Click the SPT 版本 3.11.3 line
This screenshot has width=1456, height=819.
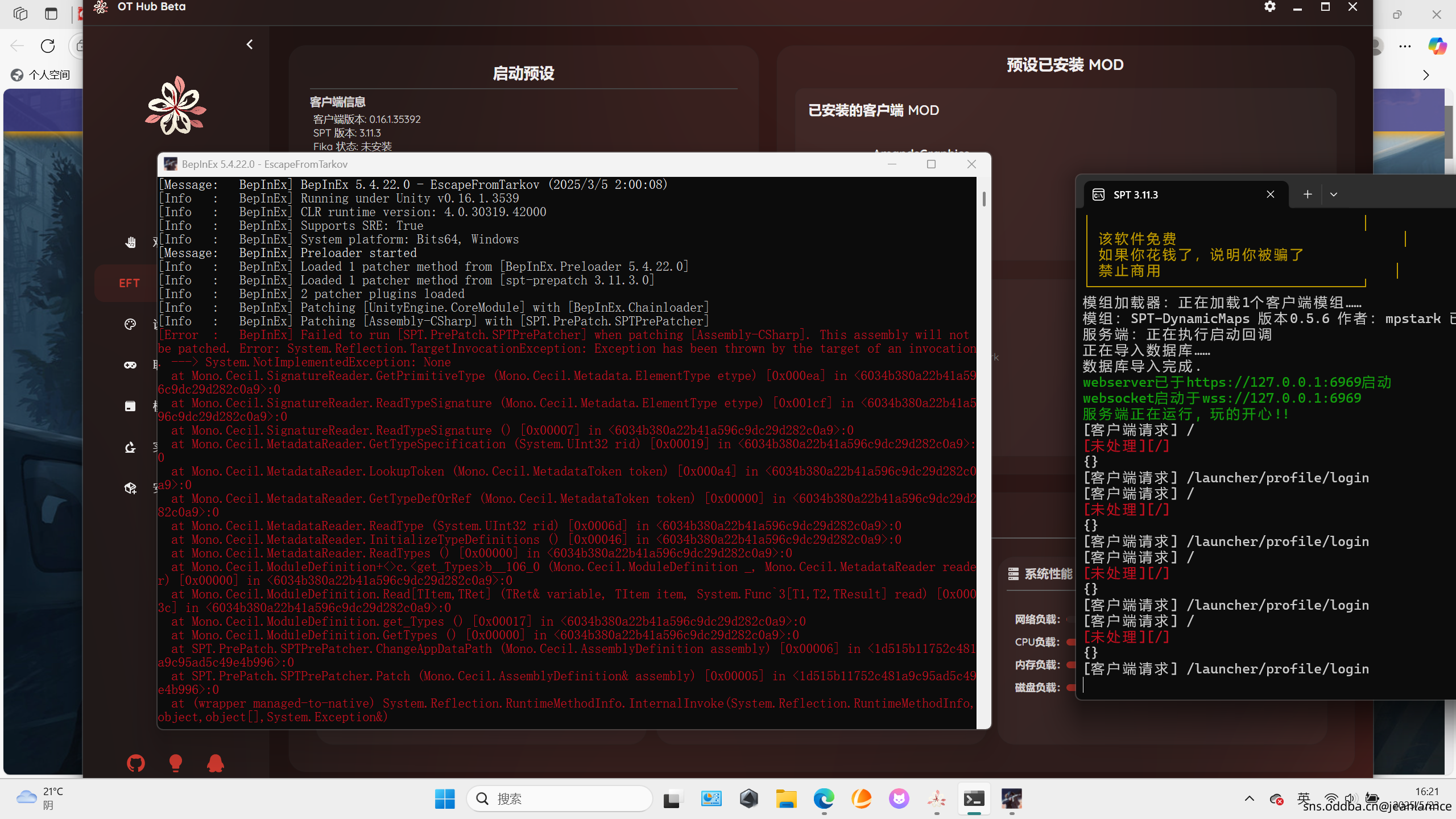click(x=347, y=133)
